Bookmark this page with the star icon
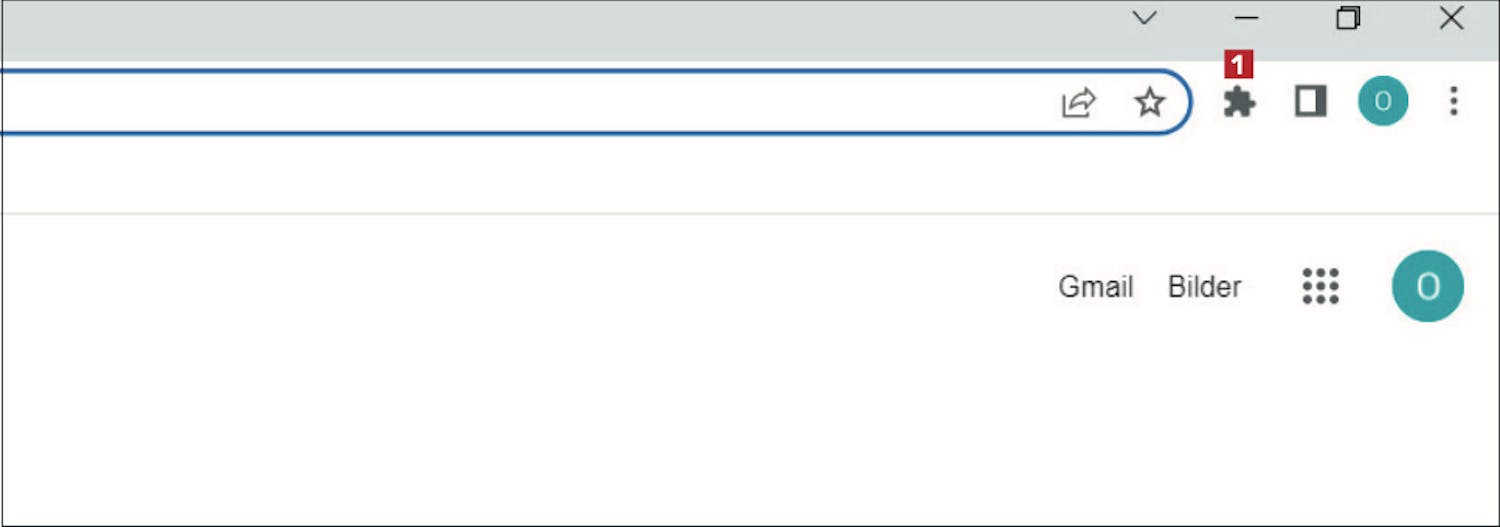This screenshot has width=1500, height=527. [1150, 102]
